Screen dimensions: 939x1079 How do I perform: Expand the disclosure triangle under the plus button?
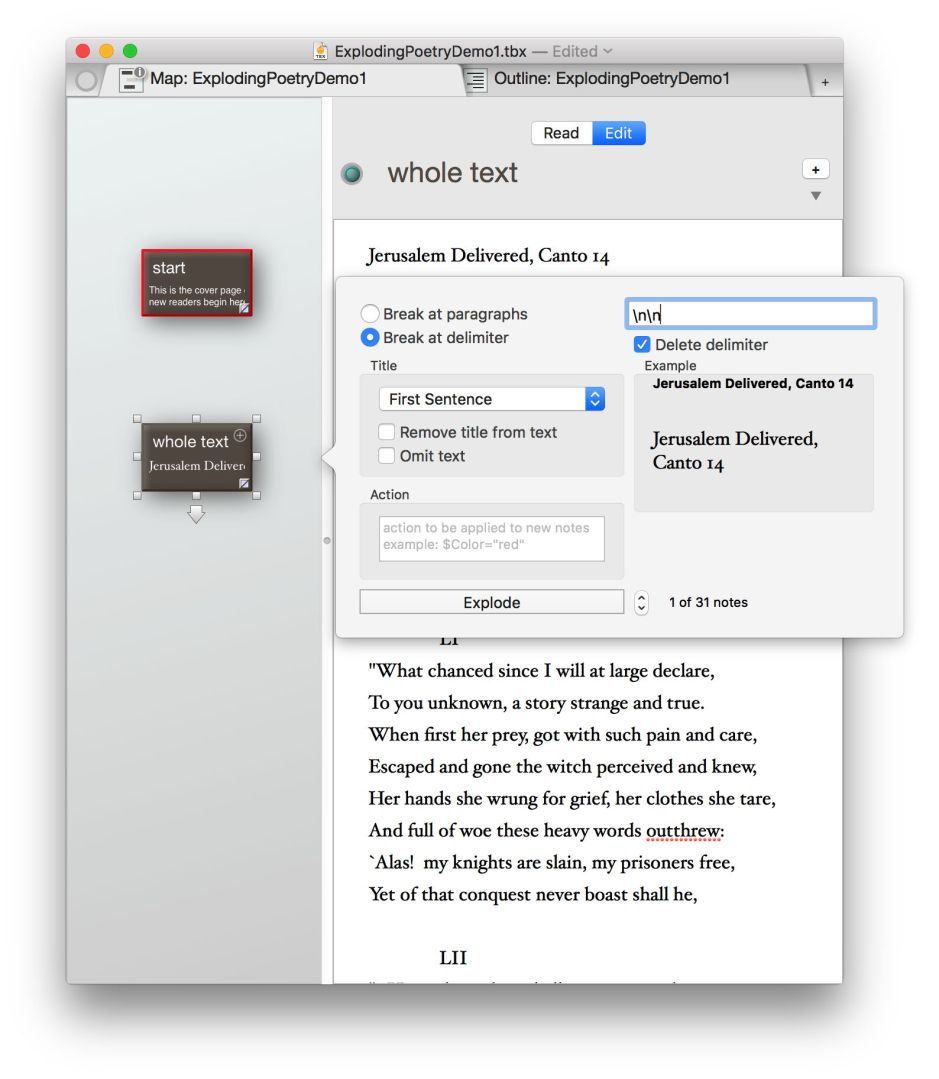point(816,196)
